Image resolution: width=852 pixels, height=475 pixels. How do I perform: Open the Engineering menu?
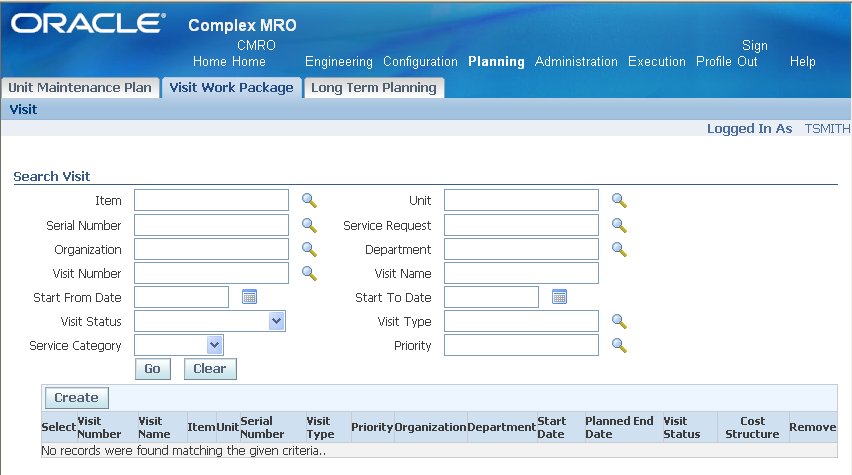point(339,61)
